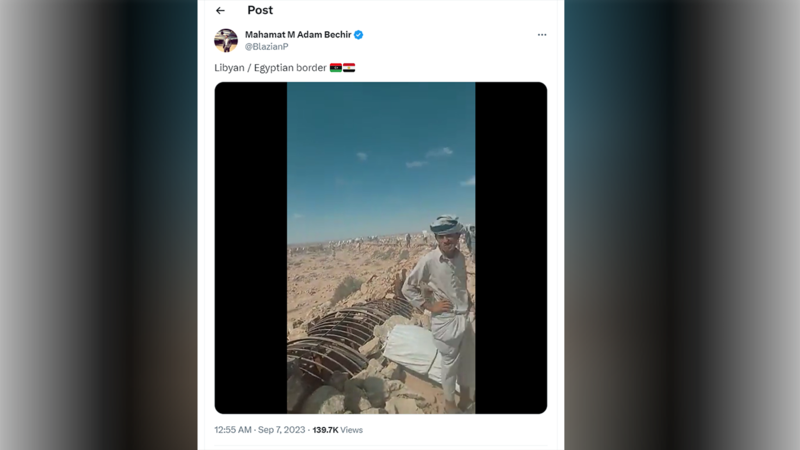Open the @BlazianP handle link
This screenshot has width=800, height=450.
pyautogui.click(x=267, y=47)
